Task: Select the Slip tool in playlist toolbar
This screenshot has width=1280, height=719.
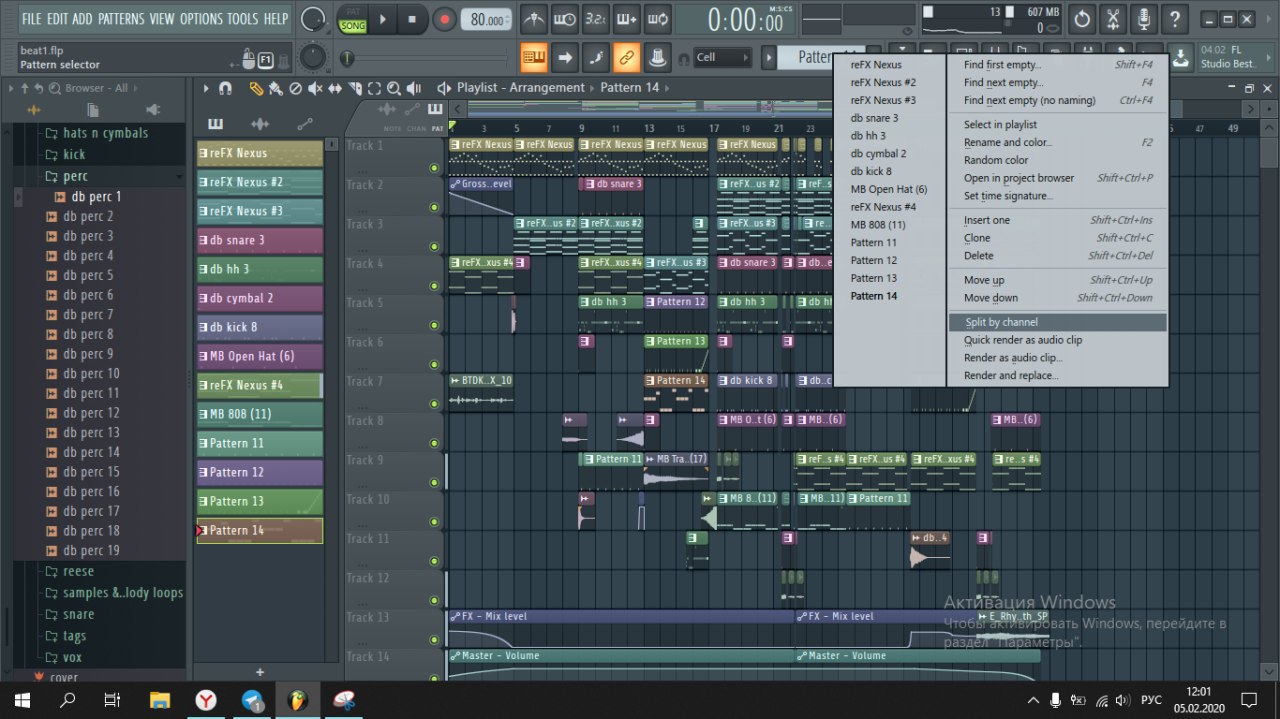Action: click(x=335, y=88)
